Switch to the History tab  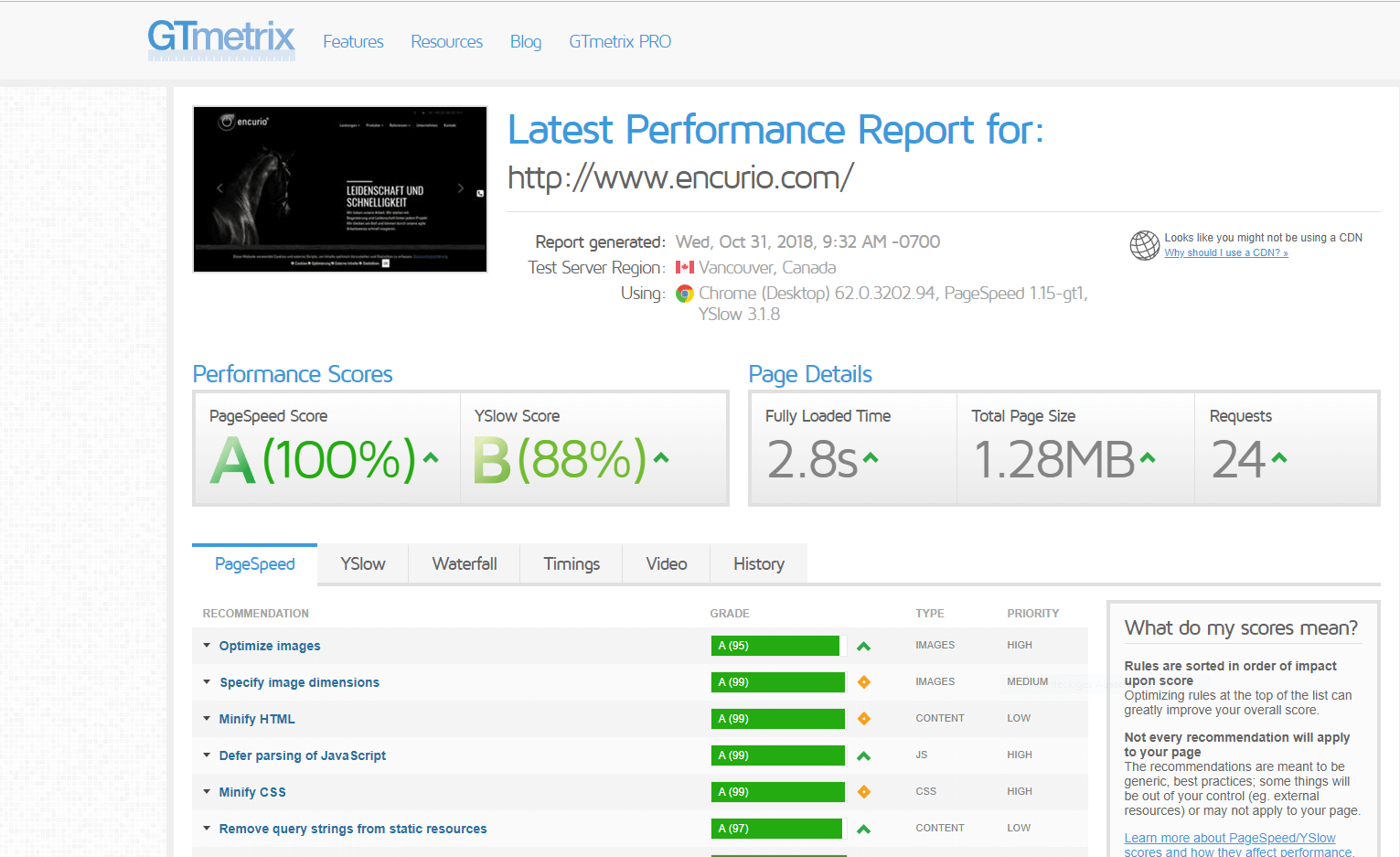[759, 564]
